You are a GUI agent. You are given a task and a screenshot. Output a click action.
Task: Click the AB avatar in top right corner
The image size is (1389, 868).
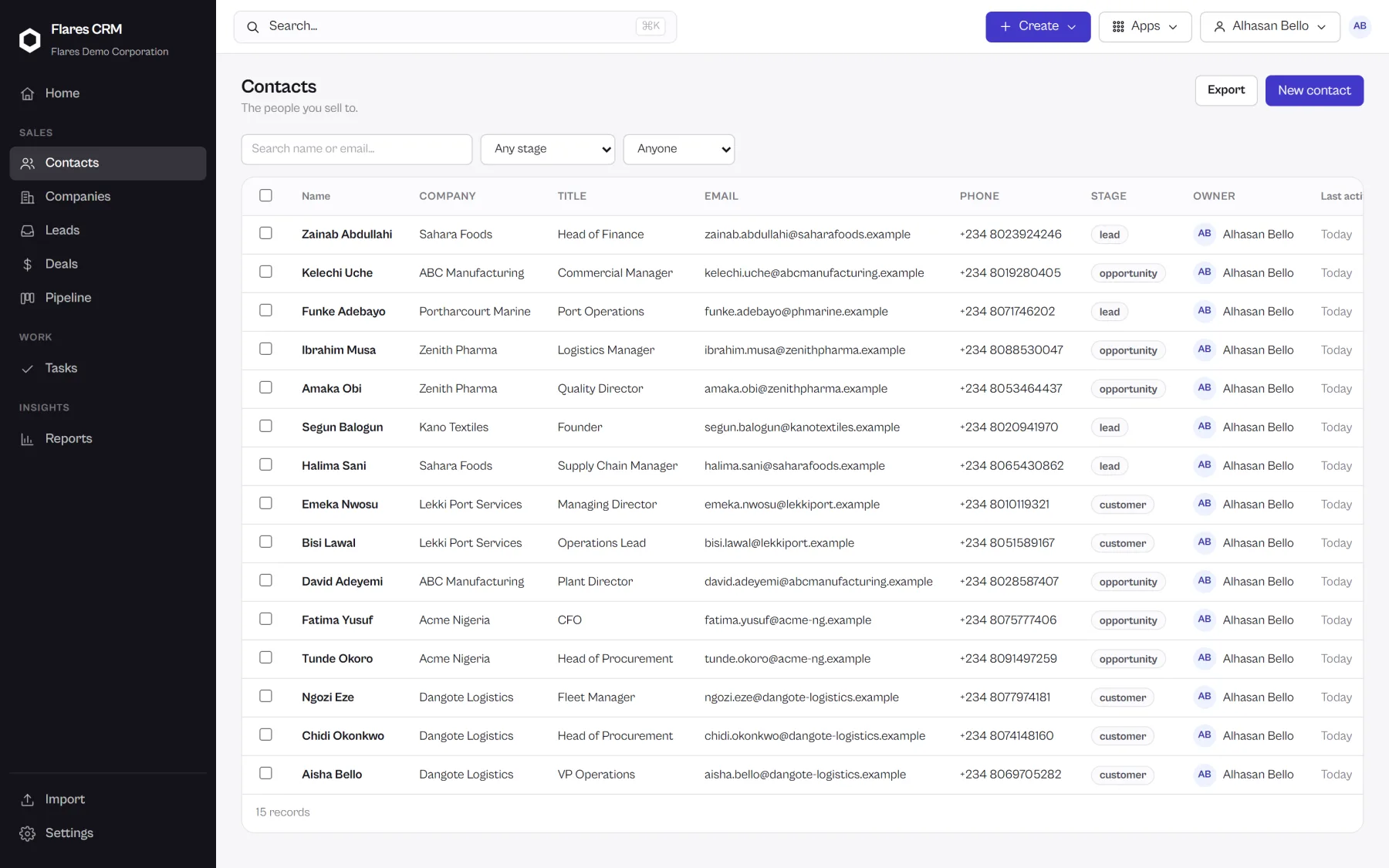1360,26
